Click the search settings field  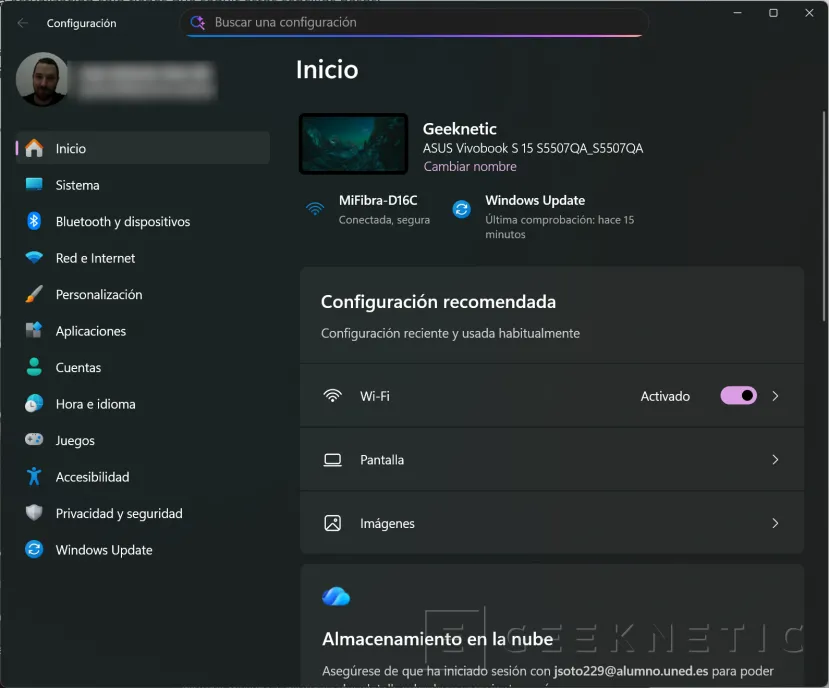point(413,22)
